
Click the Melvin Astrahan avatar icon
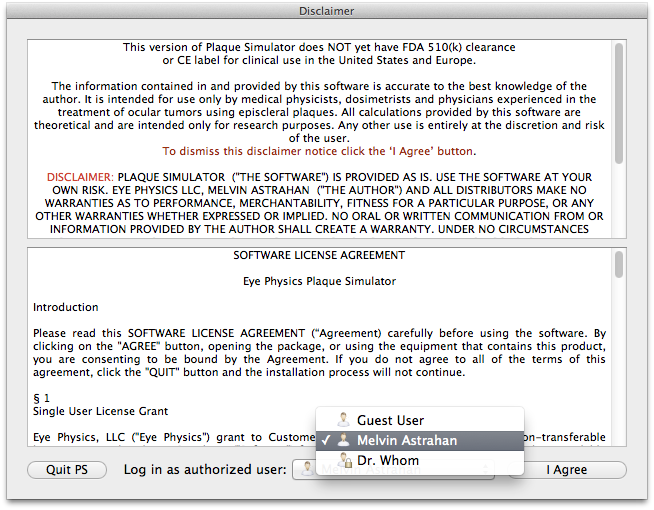[x=343, y=440]
